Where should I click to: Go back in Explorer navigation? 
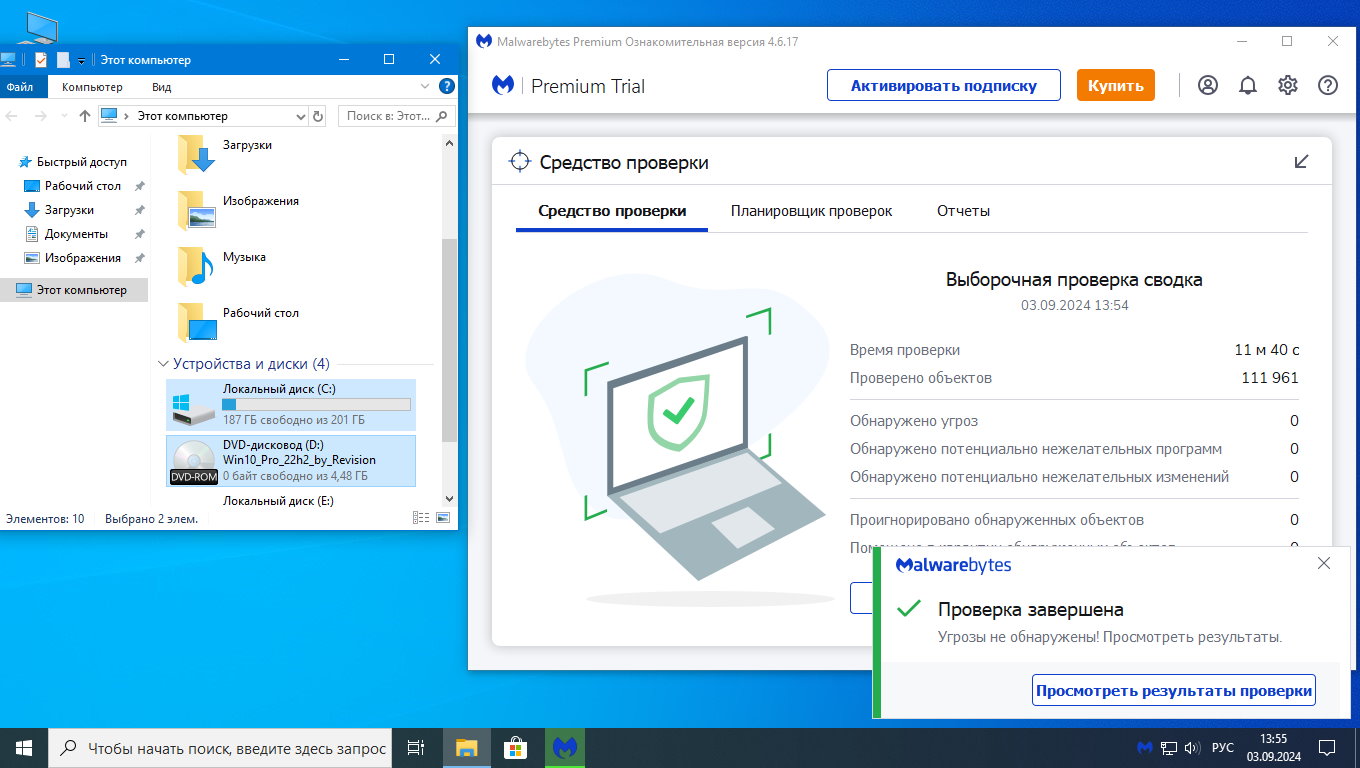[x=13, y=116]
